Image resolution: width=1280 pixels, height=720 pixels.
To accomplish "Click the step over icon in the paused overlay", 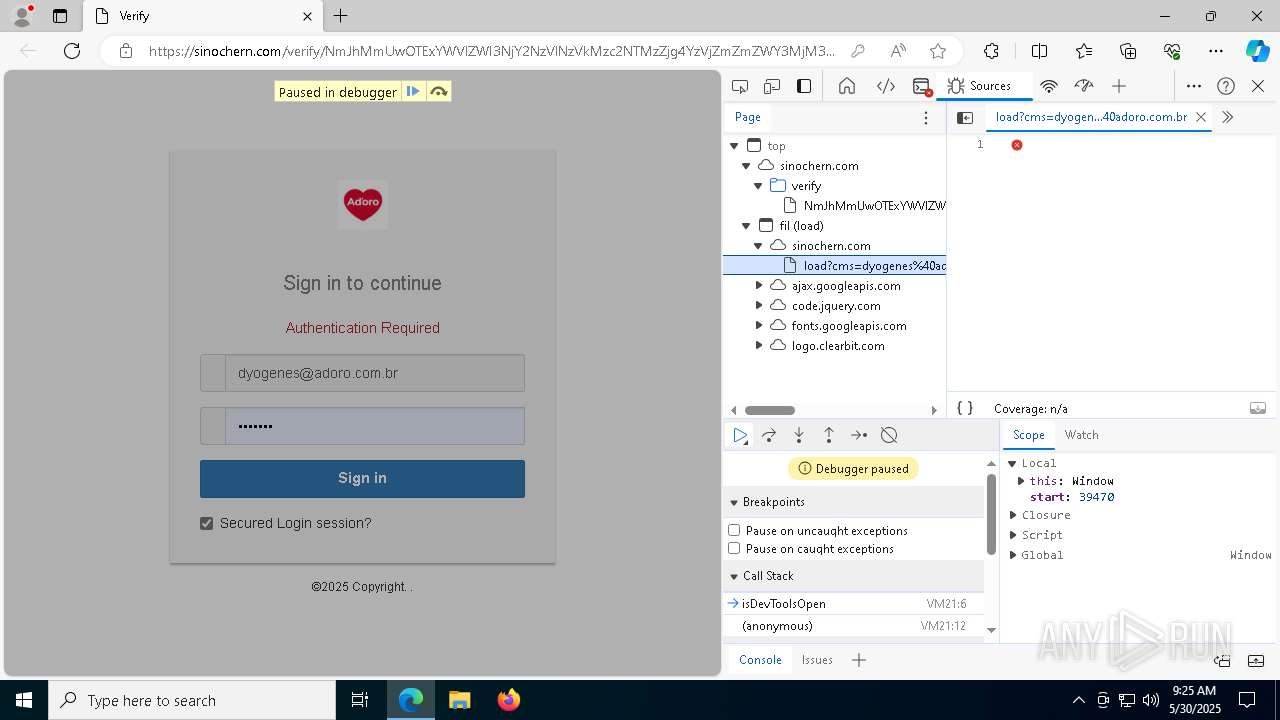I will (438, 92).
